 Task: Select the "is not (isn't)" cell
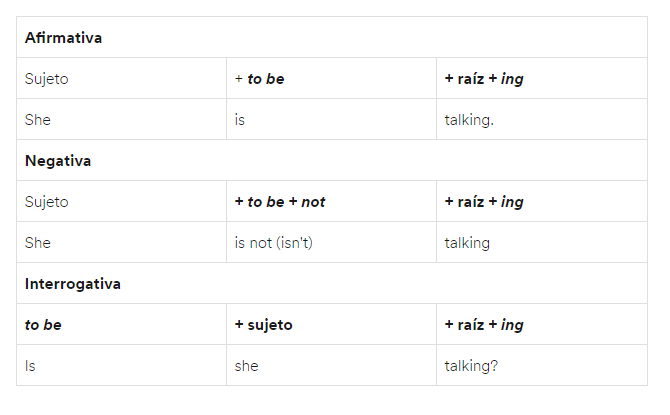pos(274,243)
